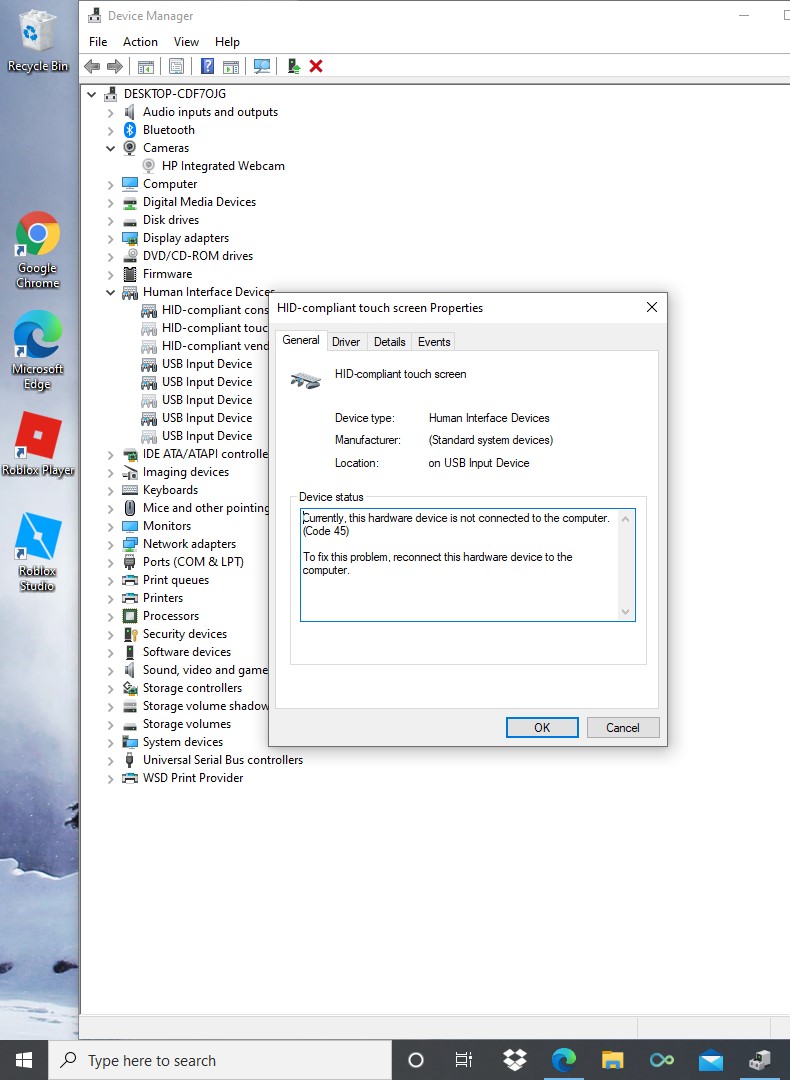Expand the WSD Print Provider category
Viewport: 790px width, 1080px height.
click(110, 778)
